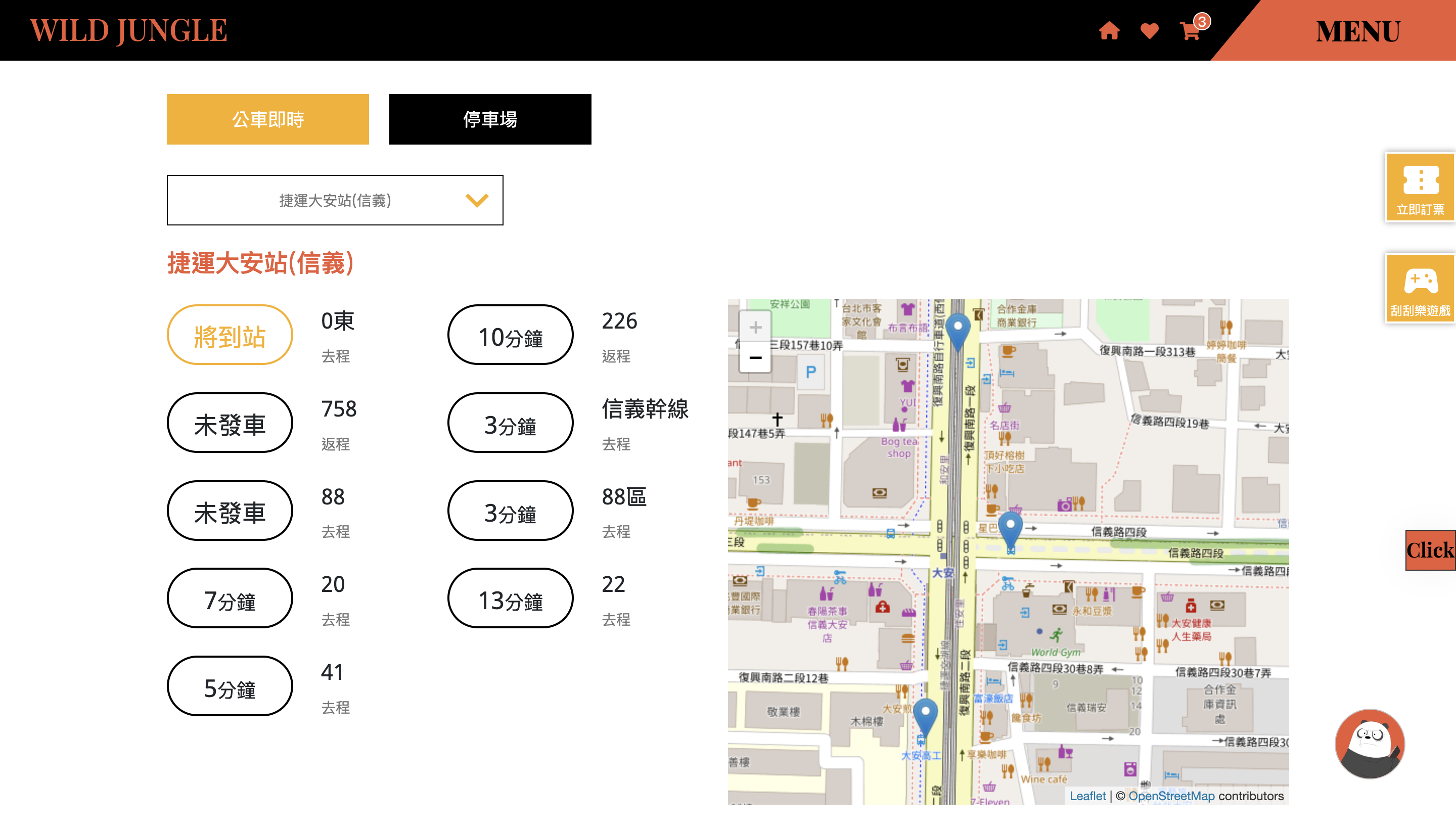This screenshot has width=1456, height=830.
Task: Click 未發車 badge for route 758
Action: [230, 423]
